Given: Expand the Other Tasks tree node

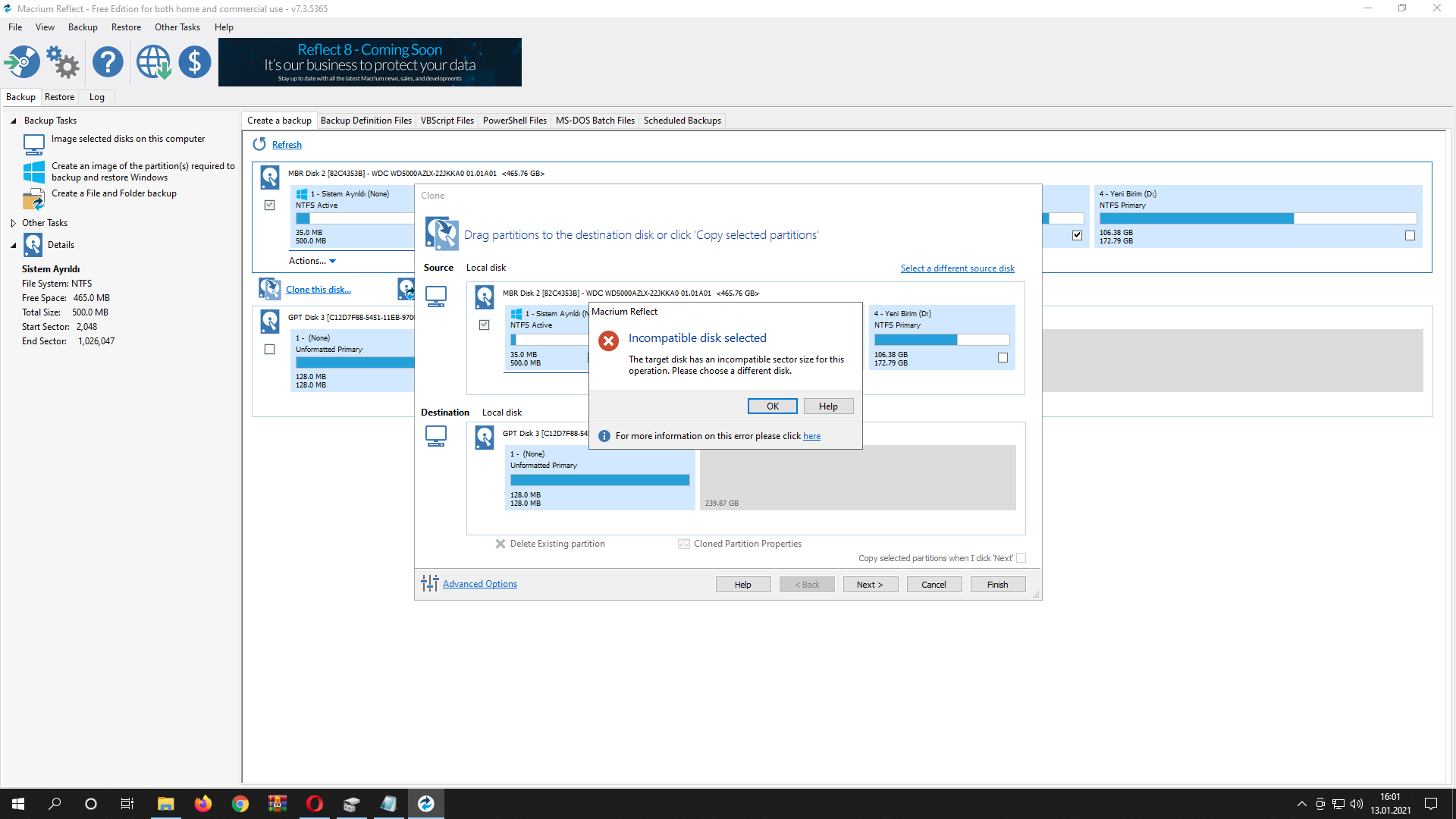Looking at the screenshot, I should [x=13, y=223].
